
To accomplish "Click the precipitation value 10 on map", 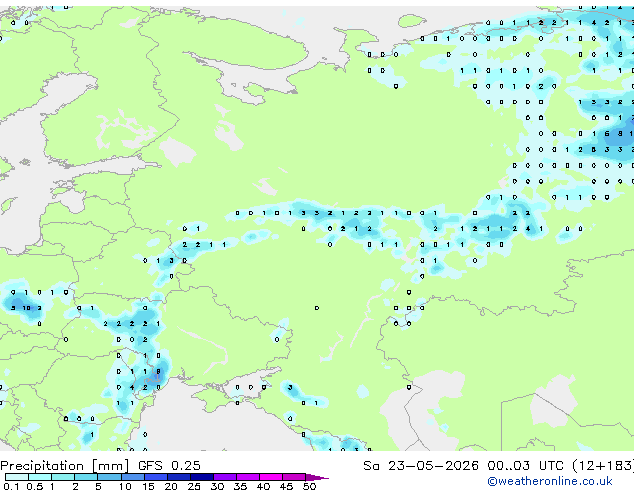I will coord(26,308).
